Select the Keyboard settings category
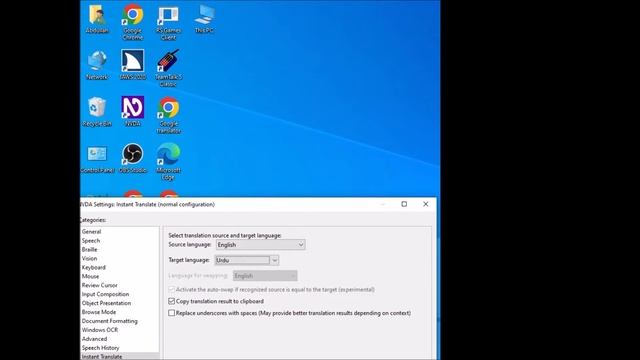640x360 pixels. (x=93, y=267)
